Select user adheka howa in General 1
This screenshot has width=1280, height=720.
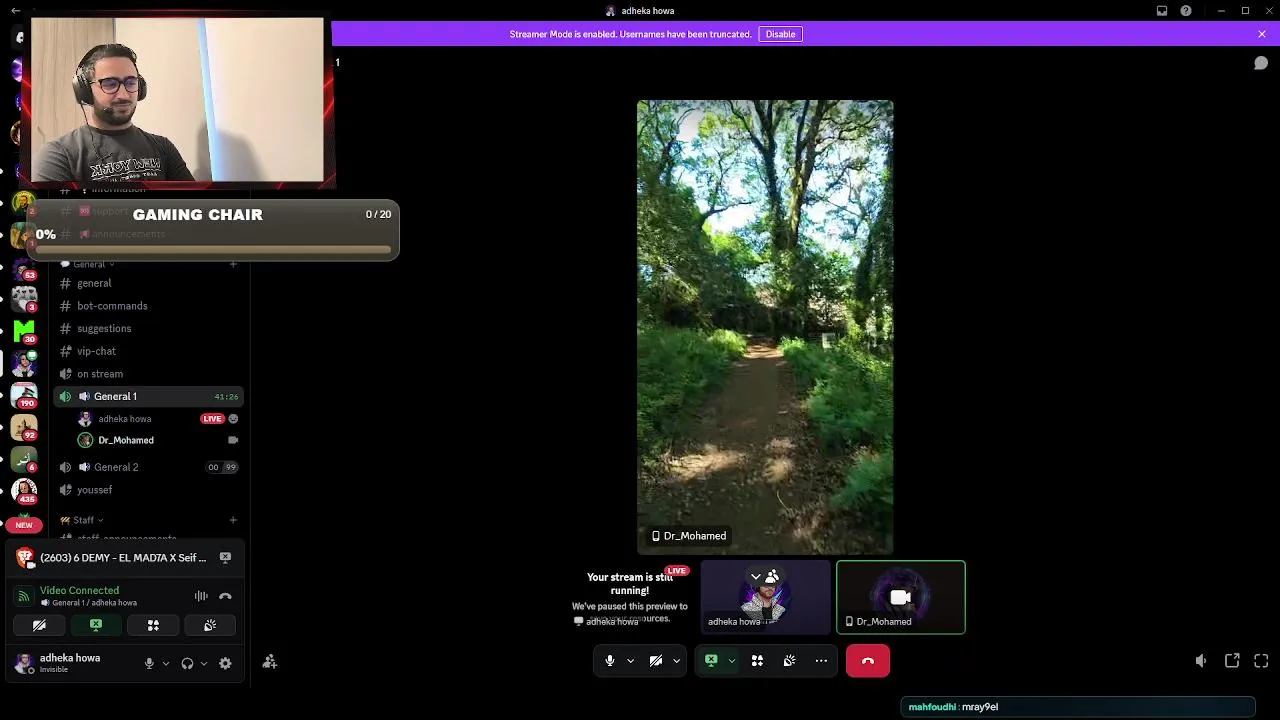[x=124, y=419]
